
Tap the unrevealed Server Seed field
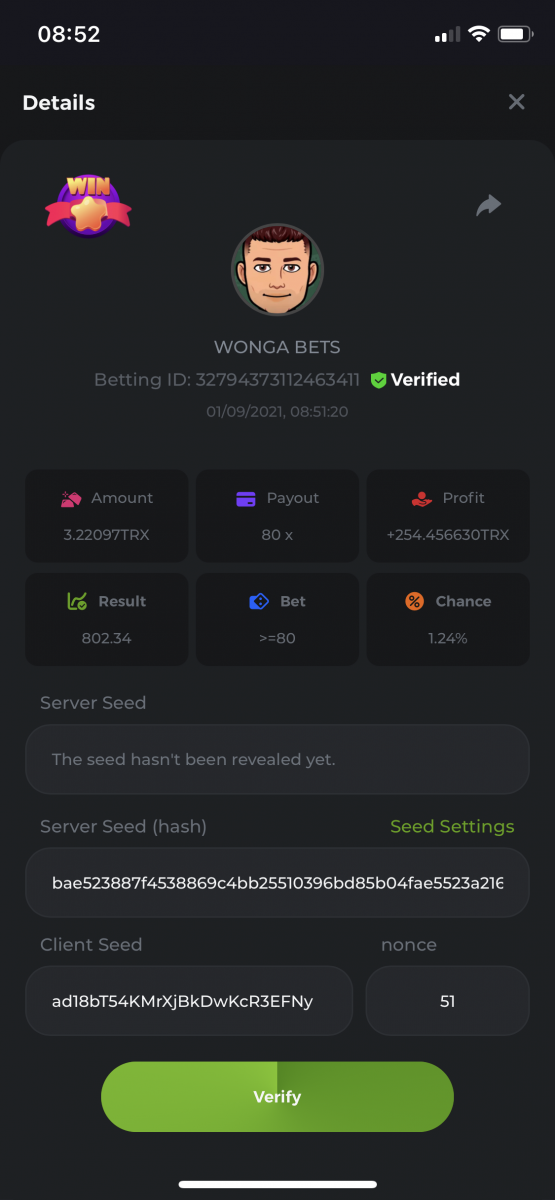click(x=277, y=759)
